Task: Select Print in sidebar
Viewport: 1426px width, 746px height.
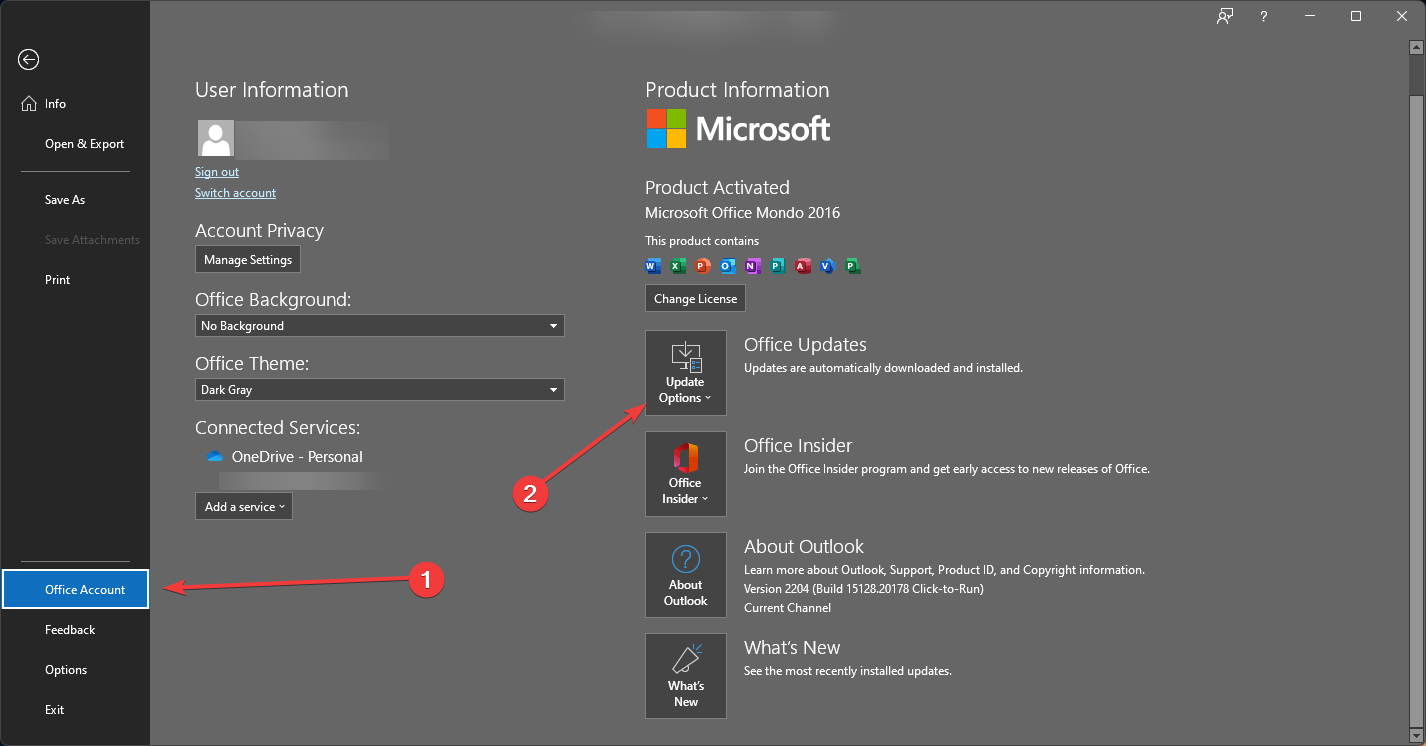Action: (x=75, y=280)
